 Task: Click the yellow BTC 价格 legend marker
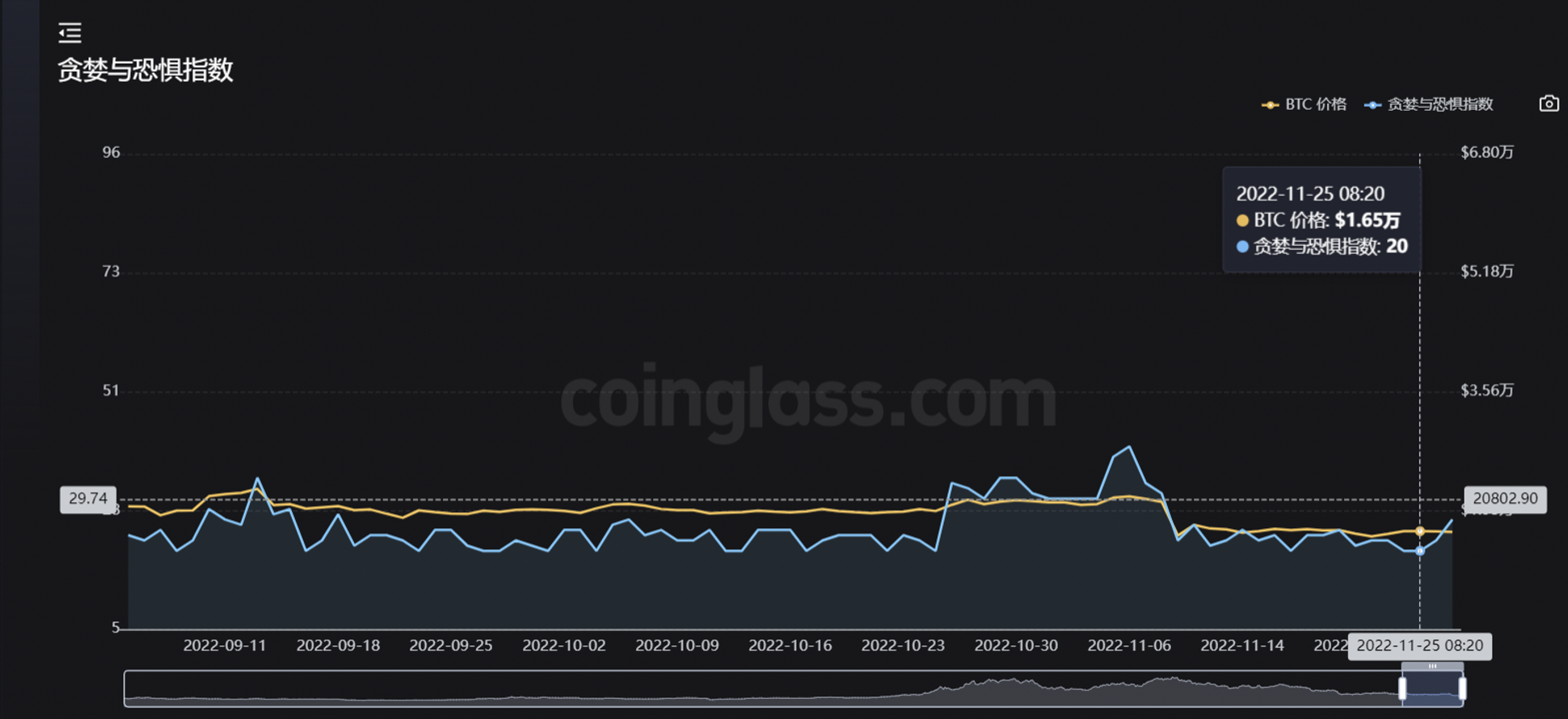tap(1270, 105)
